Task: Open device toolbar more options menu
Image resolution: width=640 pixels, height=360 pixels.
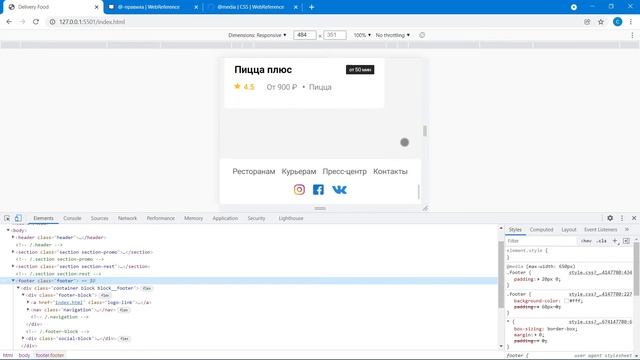Action: [632, 35]
